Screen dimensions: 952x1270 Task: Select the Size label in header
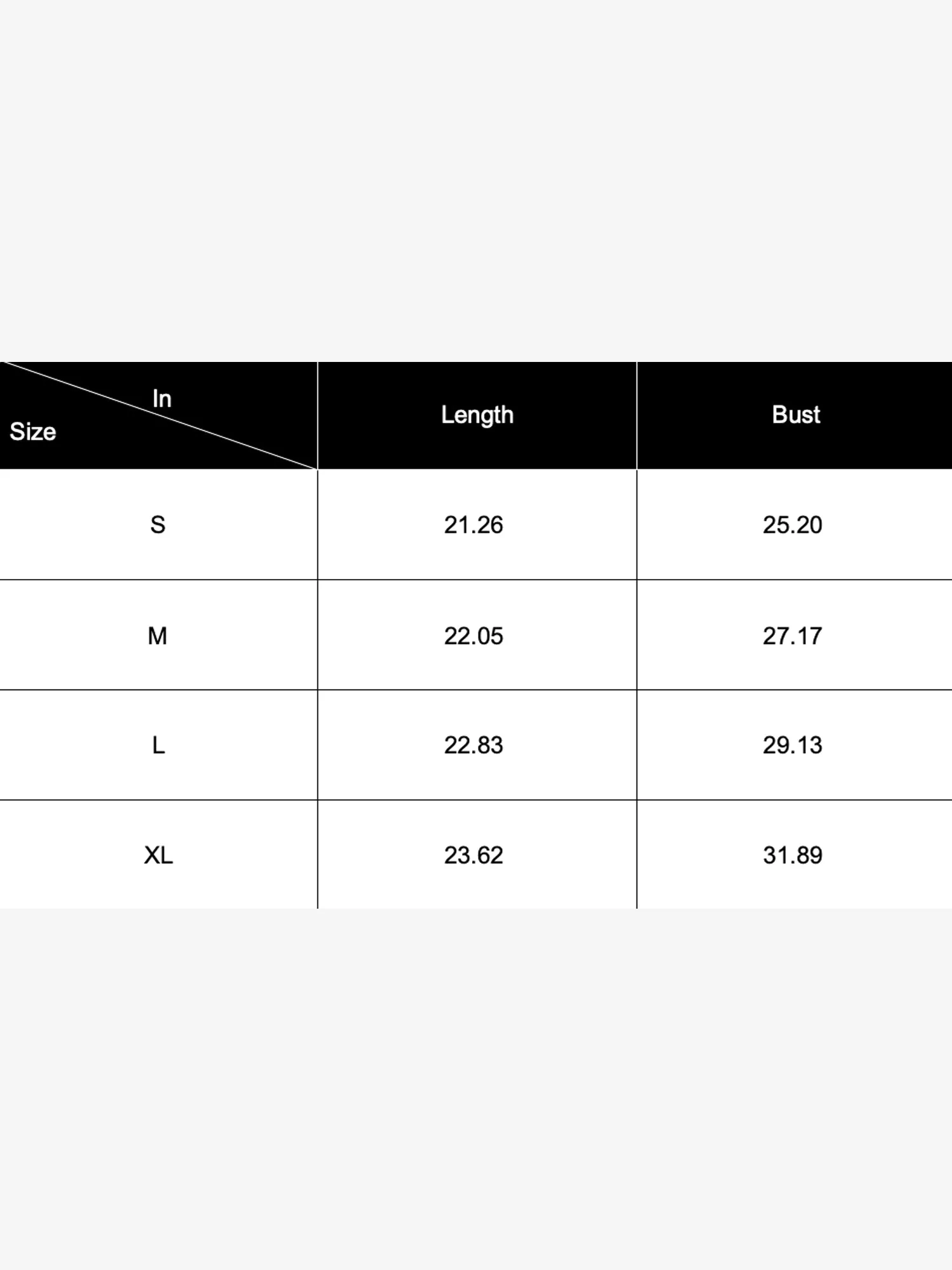tap(33, 432)
